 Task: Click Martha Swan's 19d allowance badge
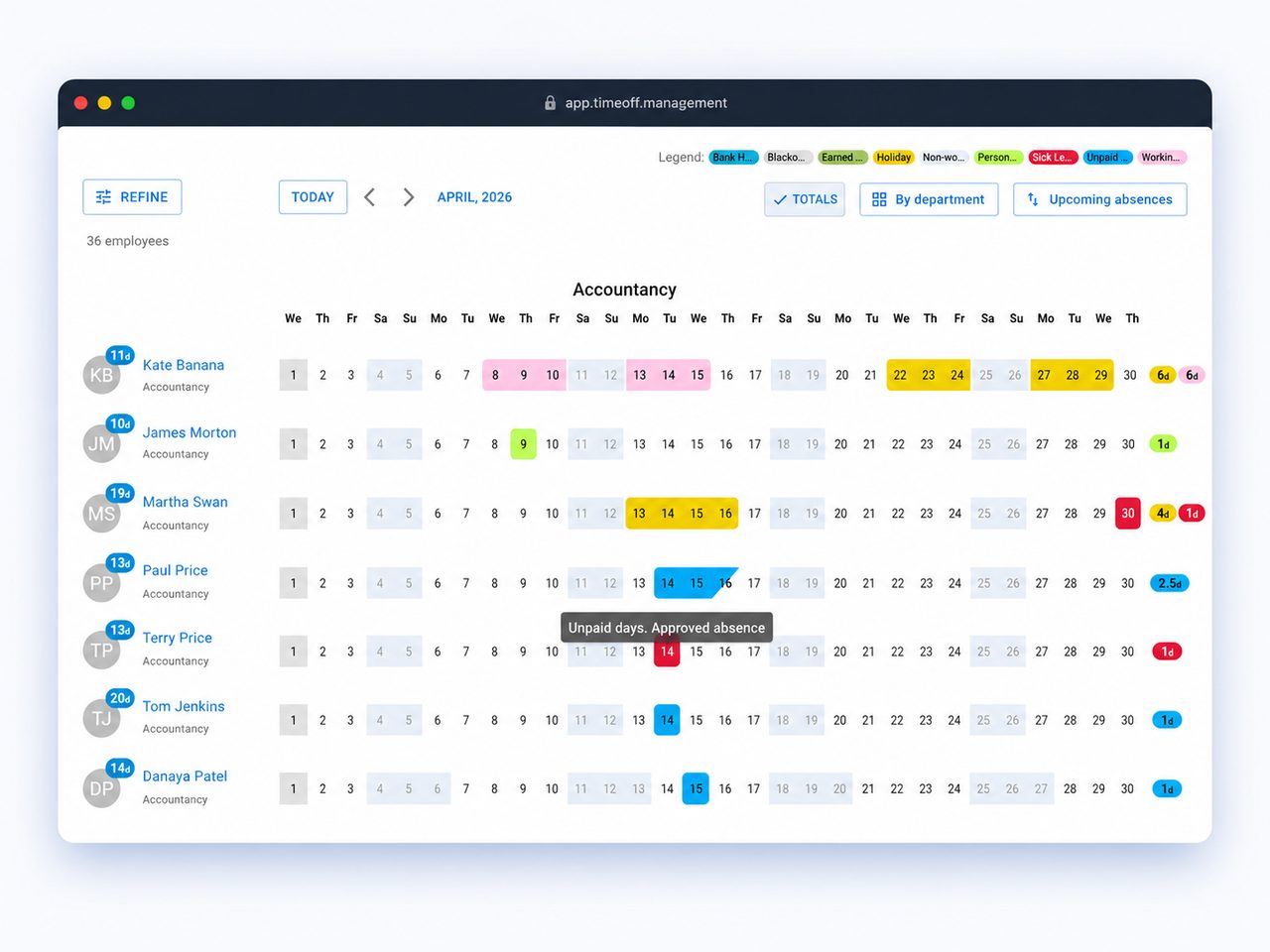pyautogui.click(x=120, y=493)
